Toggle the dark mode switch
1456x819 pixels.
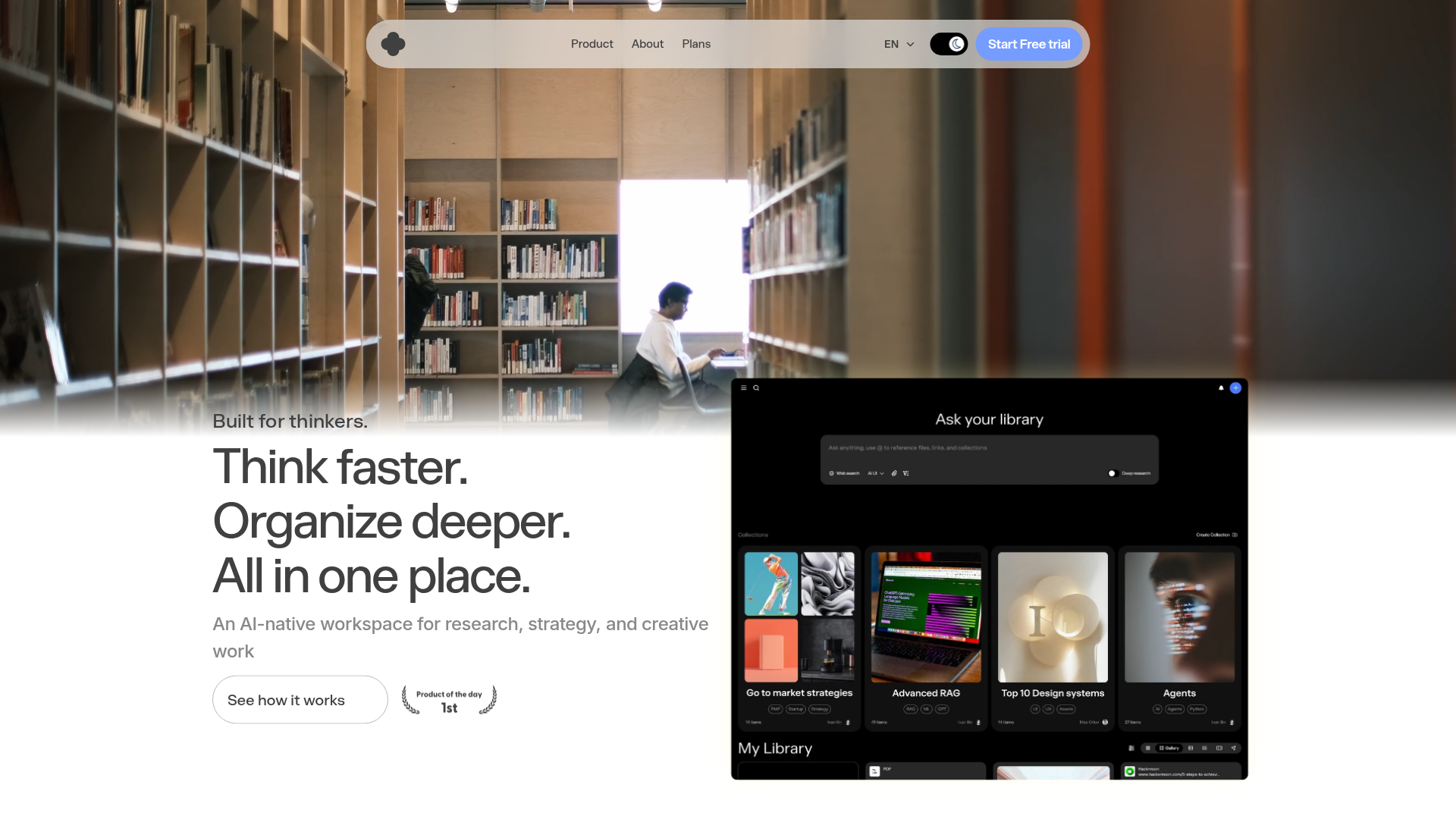click(x=949, y=44)
